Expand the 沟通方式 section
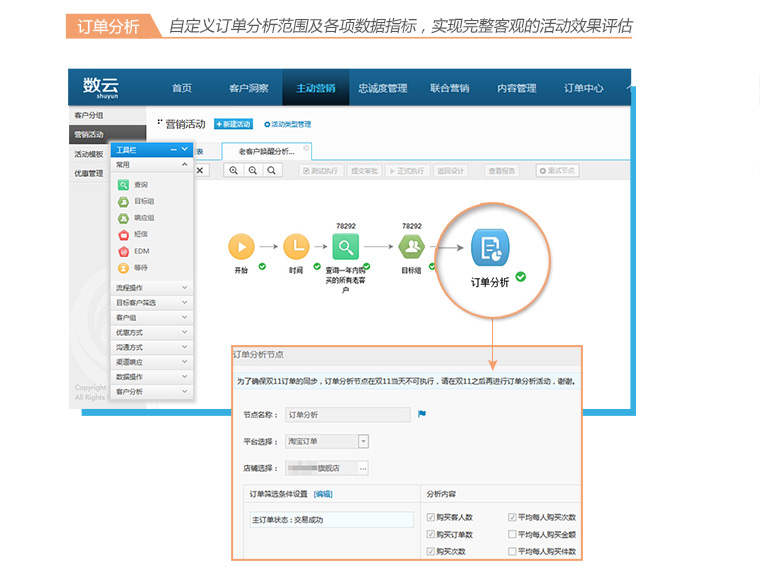This screenshot has width=760, height=571. pos(152,347)
